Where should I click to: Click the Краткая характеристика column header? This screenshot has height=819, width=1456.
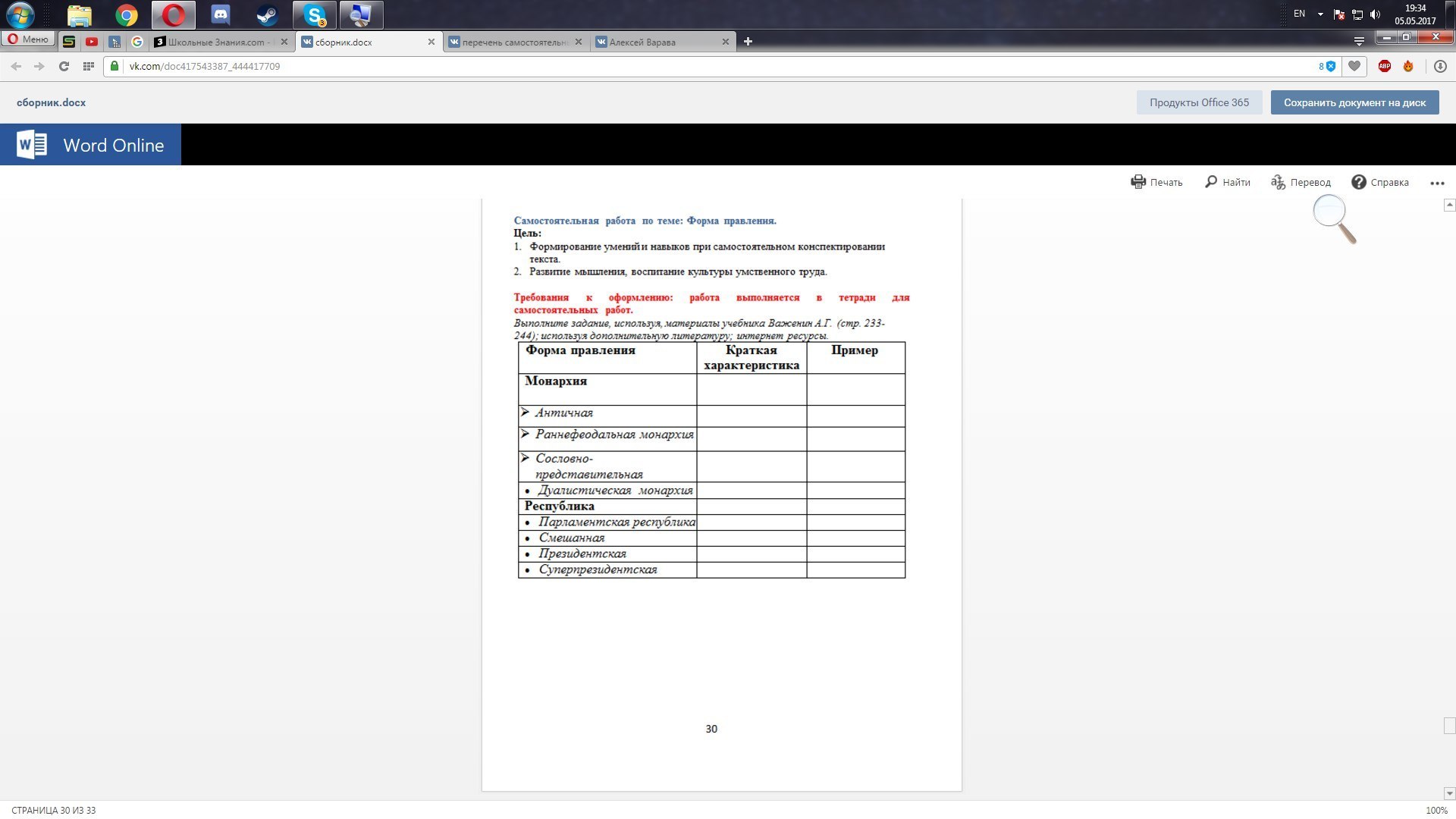click(x=752, y=358)
